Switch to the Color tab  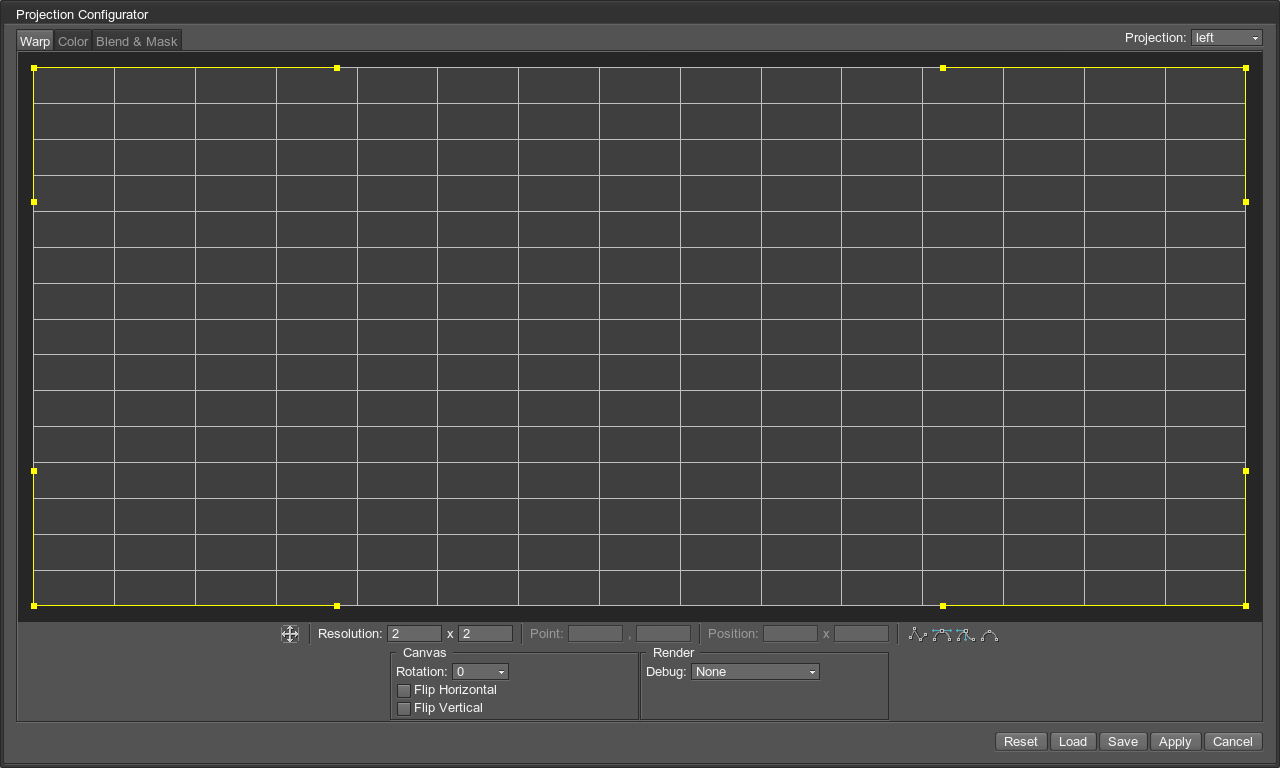pos(73,42)
